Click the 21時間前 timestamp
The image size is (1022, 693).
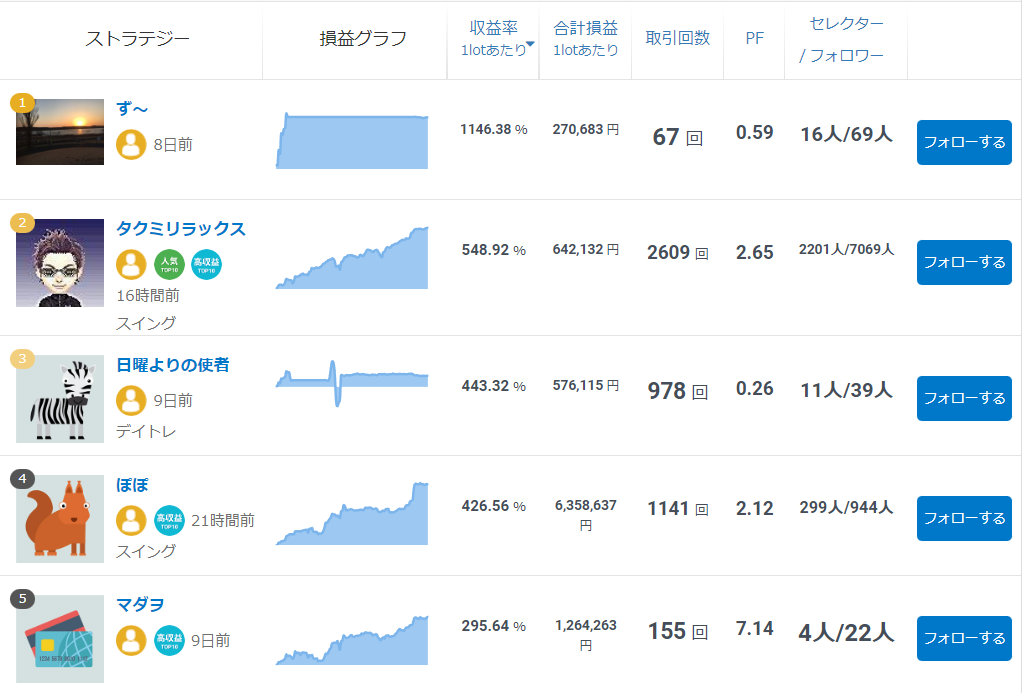click(223, 521)
